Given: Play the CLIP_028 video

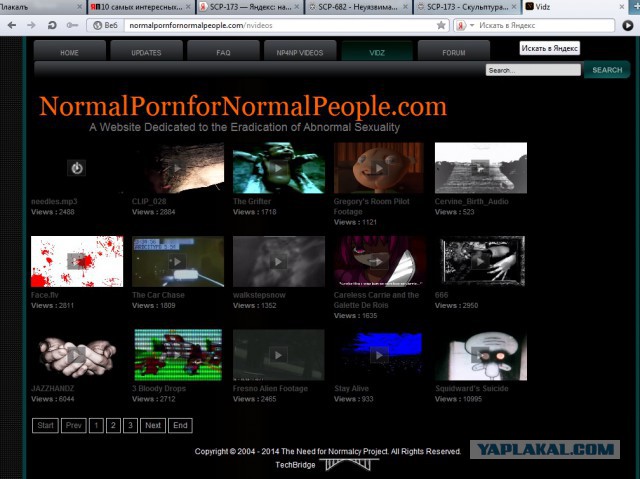Looking at the screenshot, I should 178,168.
